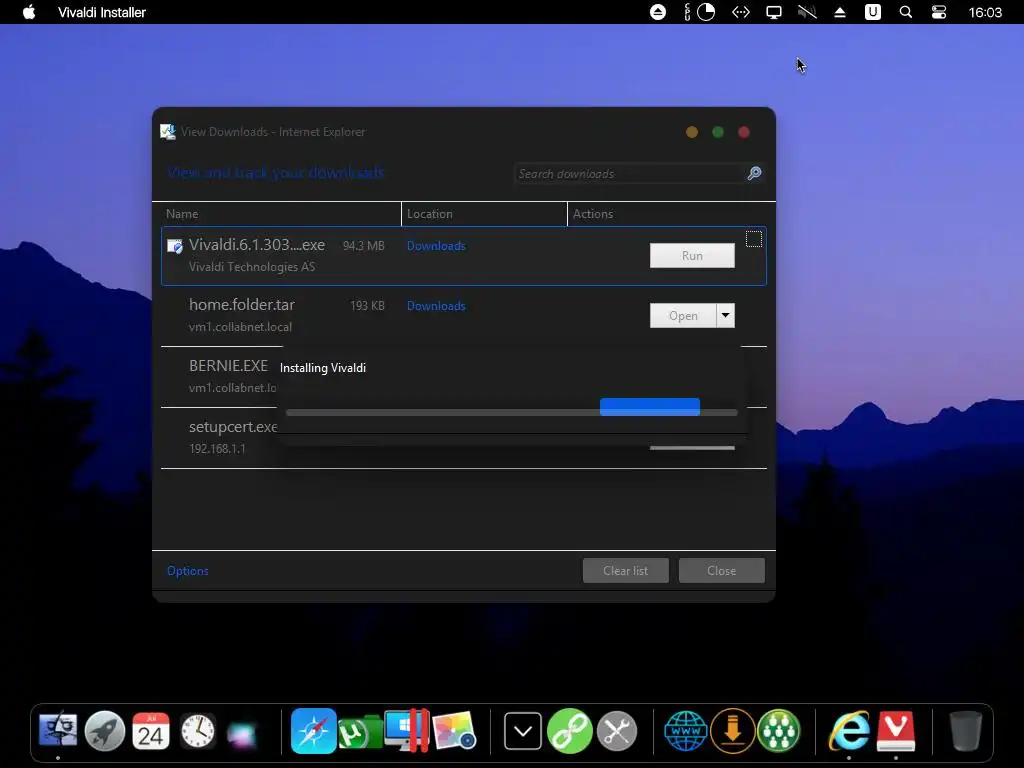Run the Vivaldi installer download

[x=692, y=255]
